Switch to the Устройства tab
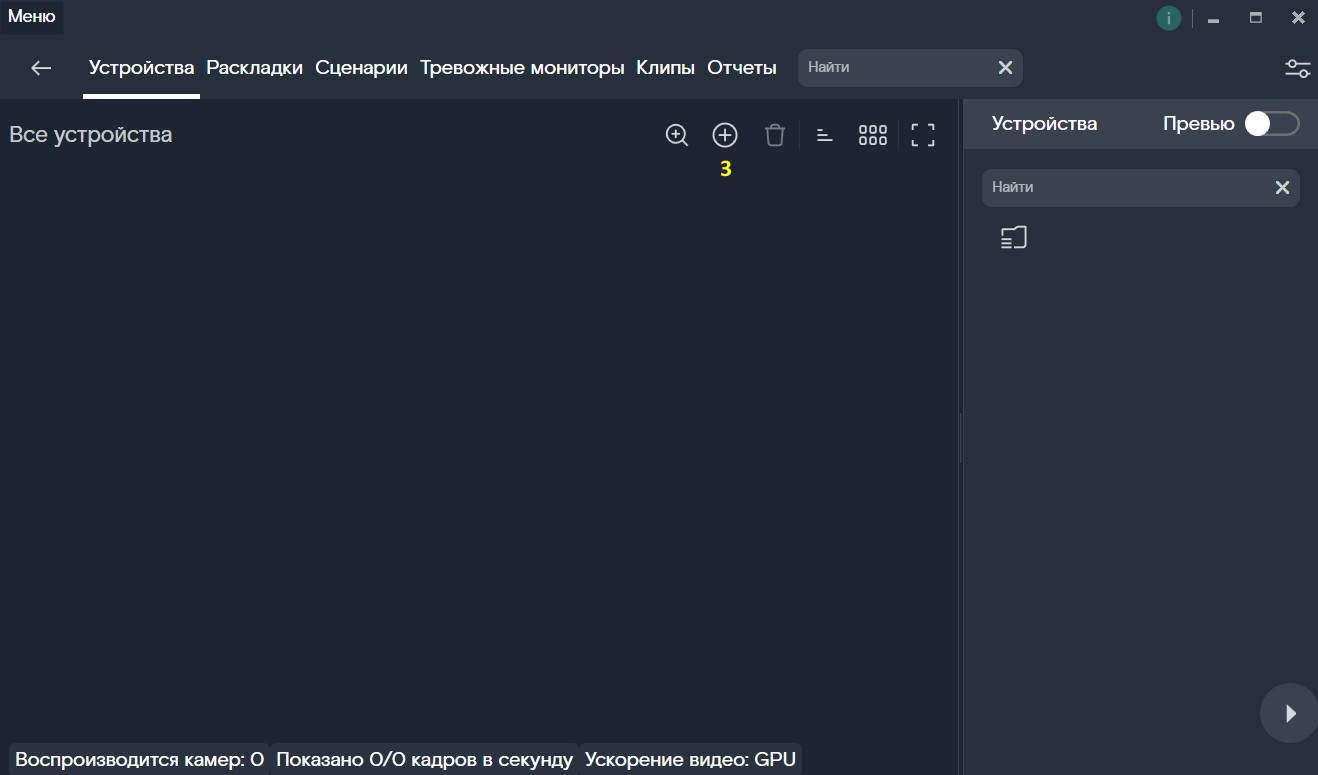1318x775 pixels. [x=141, y=68]
